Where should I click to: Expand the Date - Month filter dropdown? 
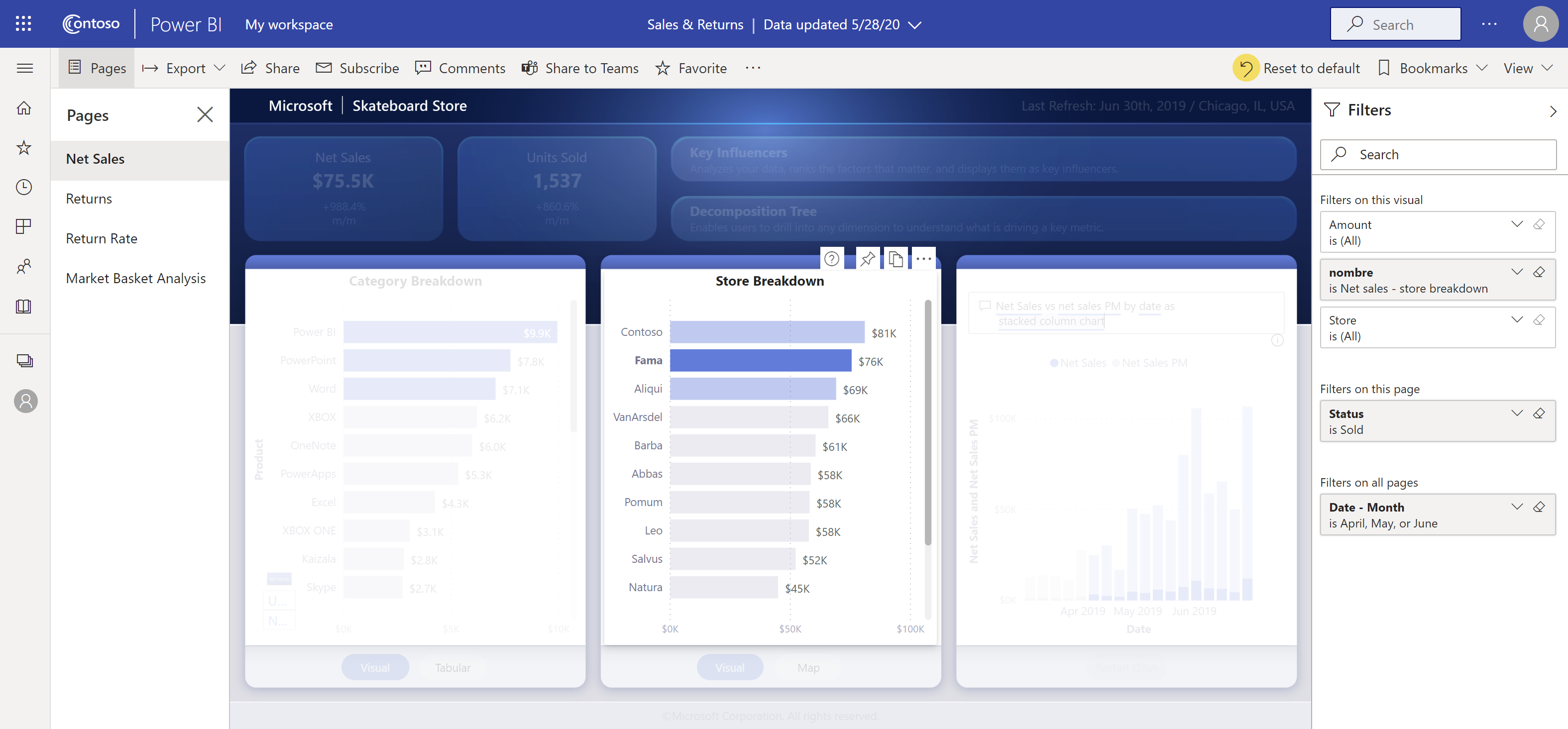coord(1517,507)
